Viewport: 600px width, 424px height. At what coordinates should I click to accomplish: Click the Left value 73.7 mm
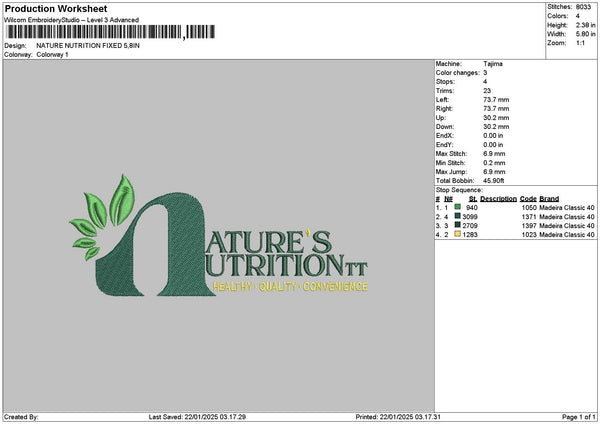click(x=496, y=100)
